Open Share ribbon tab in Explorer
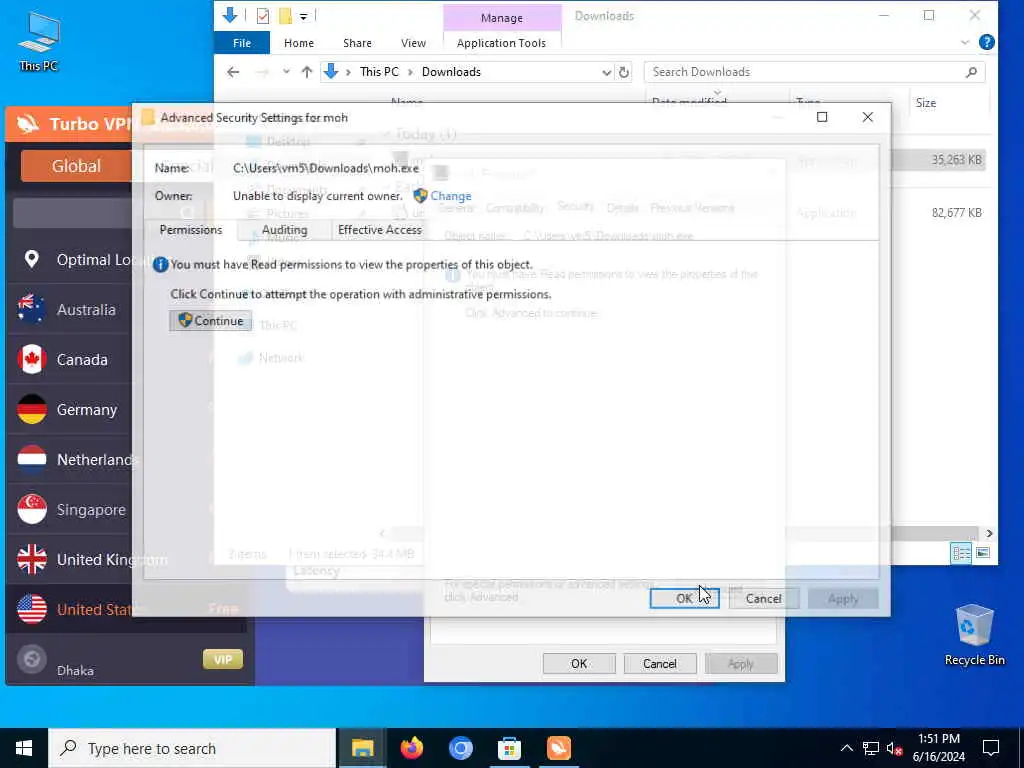The height and width of the screenshot is (768, 1024). tap(357, 43)
